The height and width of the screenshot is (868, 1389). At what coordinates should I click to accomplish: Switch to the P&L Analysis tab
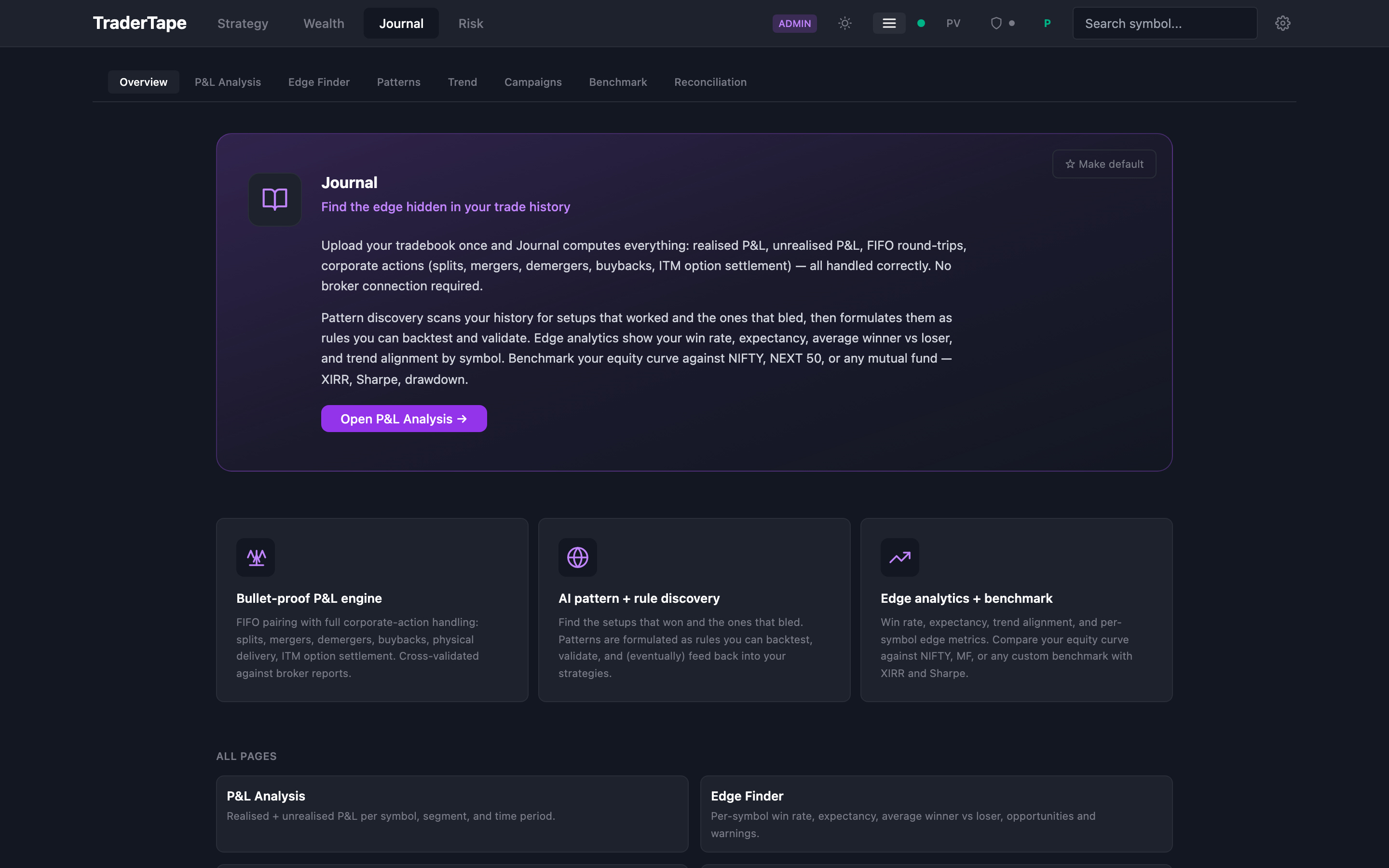(228, 82)
